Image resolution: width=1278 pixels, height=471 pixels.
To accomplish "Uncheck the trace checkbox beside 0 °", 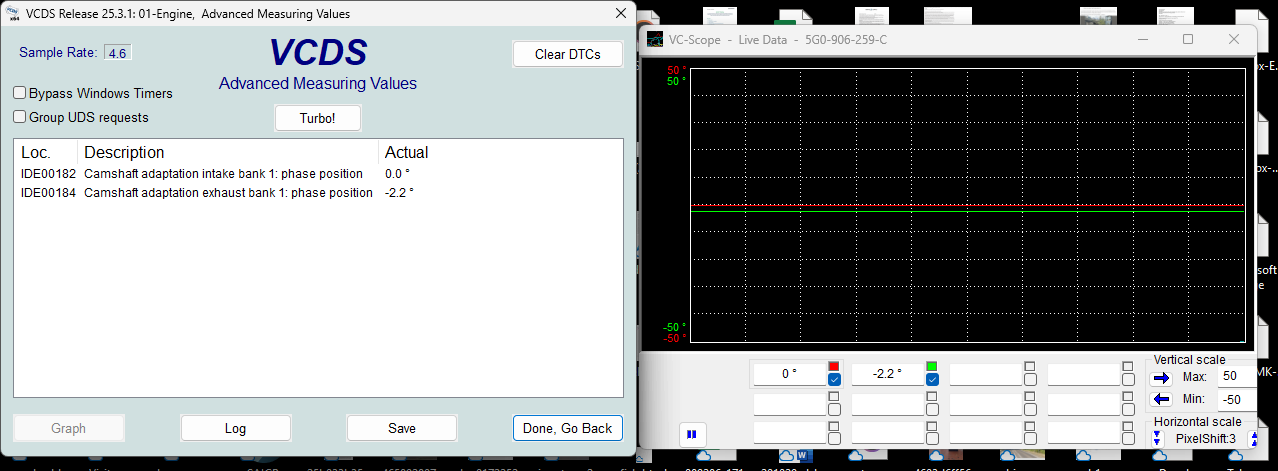I will point(834,379).
